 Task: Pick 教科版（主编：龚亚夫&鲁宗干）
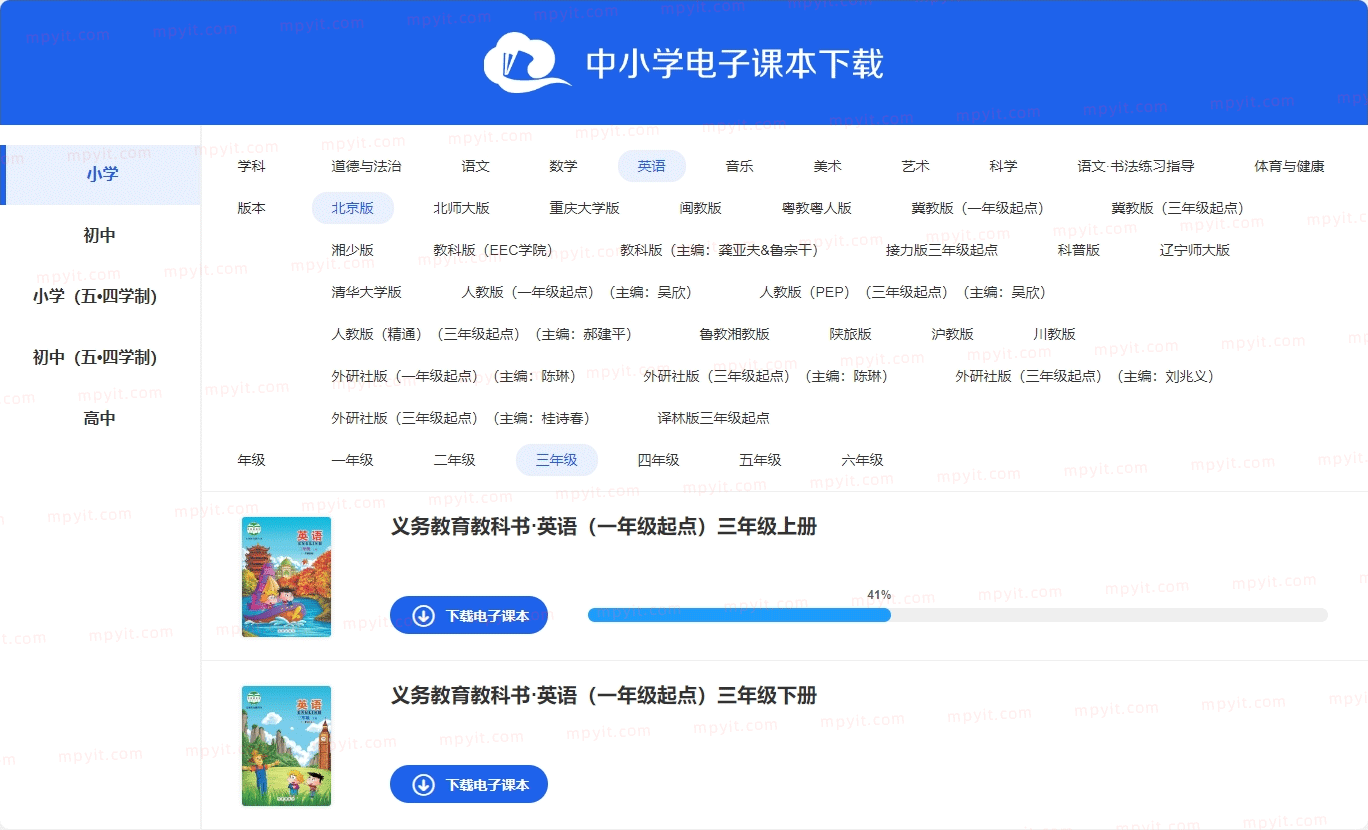click(723, 250)
